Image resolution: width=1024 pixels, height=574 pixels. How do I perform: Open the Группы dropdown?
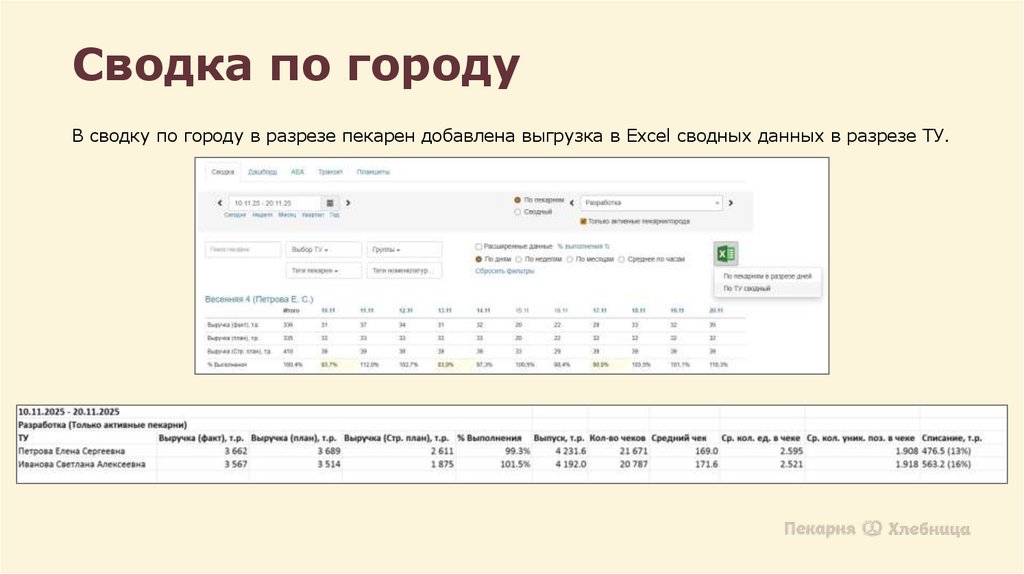[x=404, y=249]
